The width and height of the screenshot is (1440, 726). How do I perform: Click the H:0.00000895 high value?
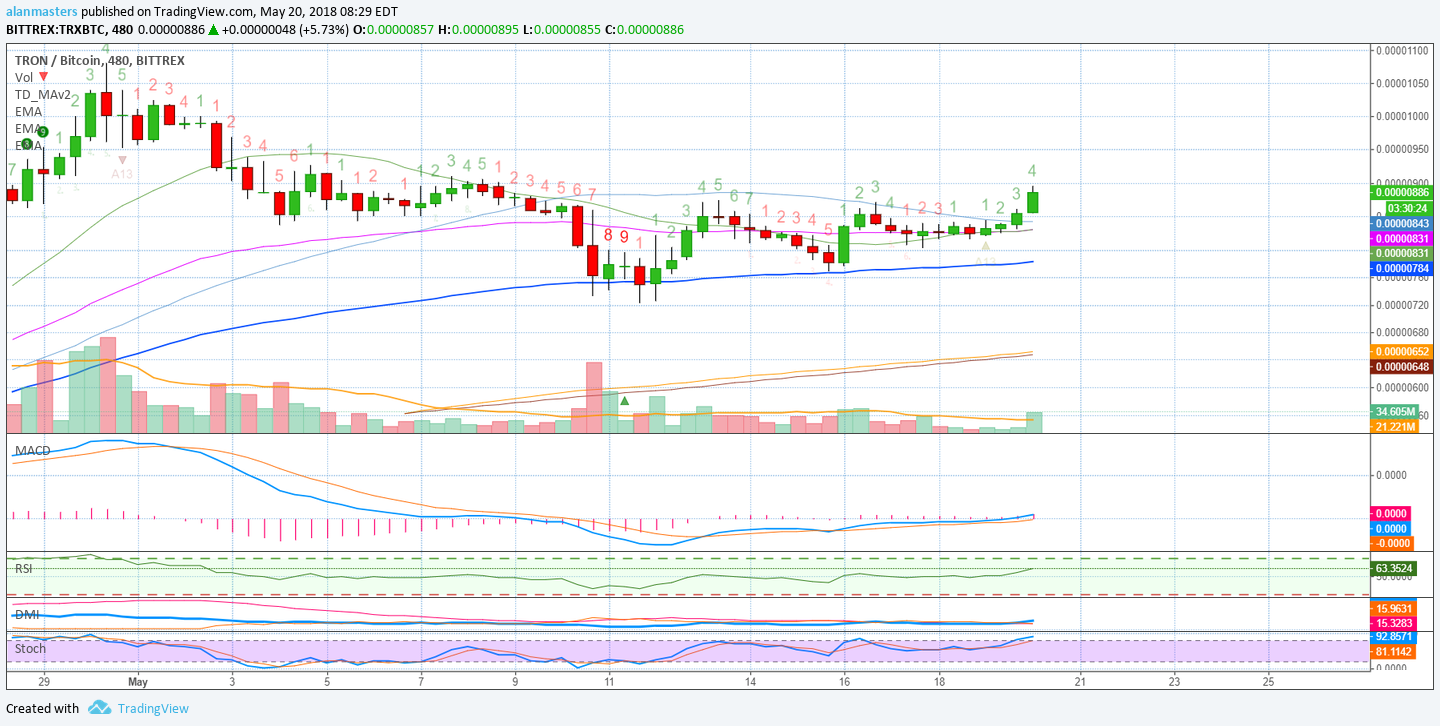[479, 30]
